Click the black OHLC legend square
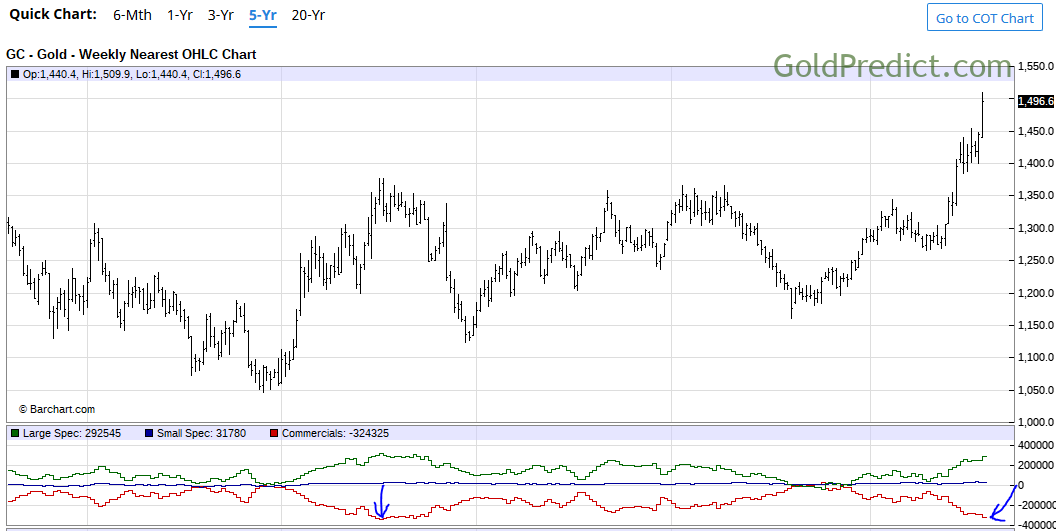 coord(15,75)
